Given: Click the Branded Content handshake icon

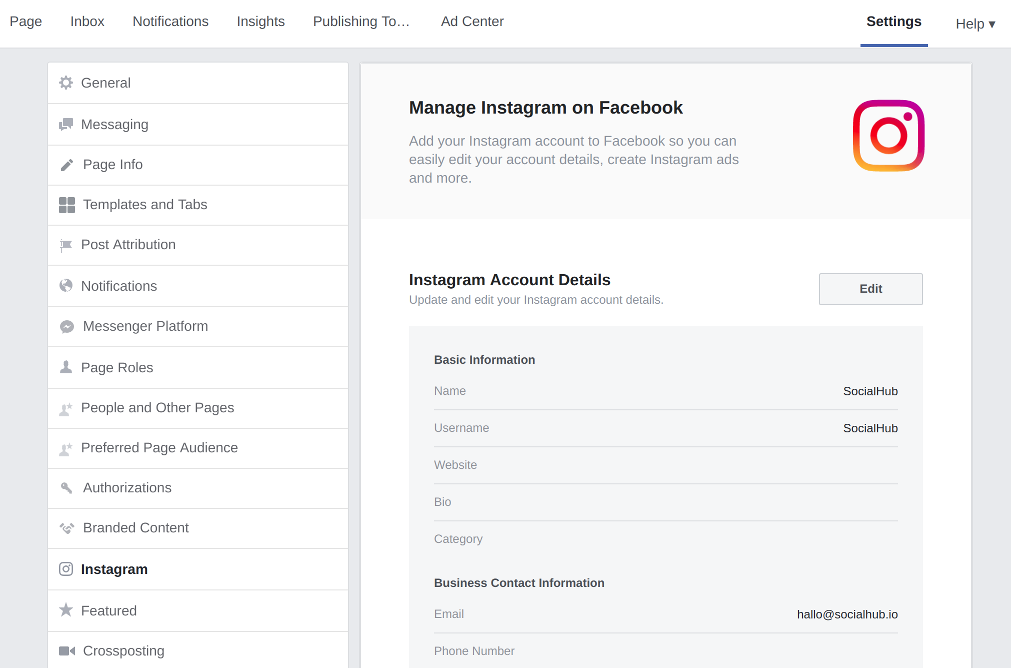Looking at the screenshot, I should coord(67,528).
